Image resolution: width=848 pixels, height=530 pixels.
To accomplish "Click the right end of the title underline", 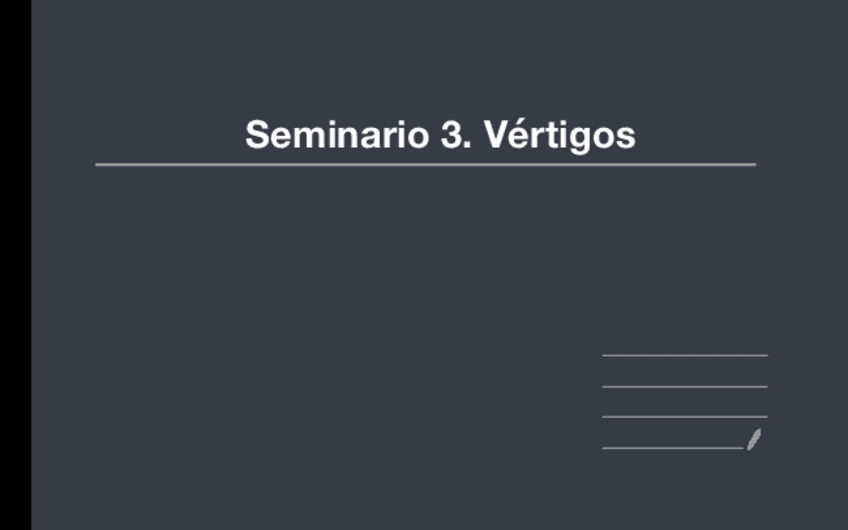I will click(752, 164).
